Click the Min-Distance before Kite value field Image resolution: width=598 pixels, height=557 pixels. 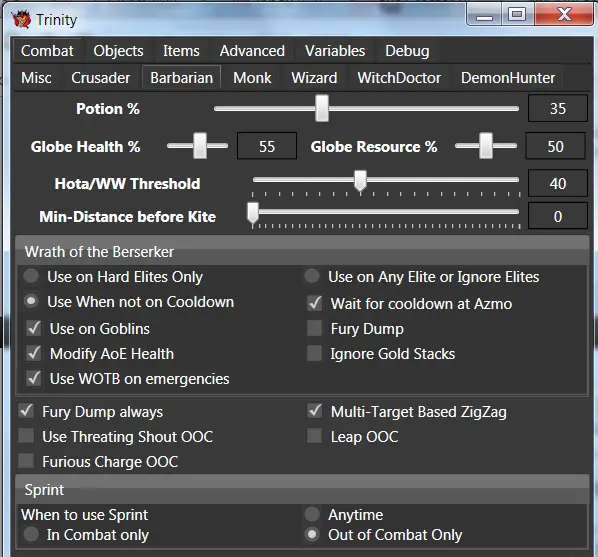(x=558, y=216)
